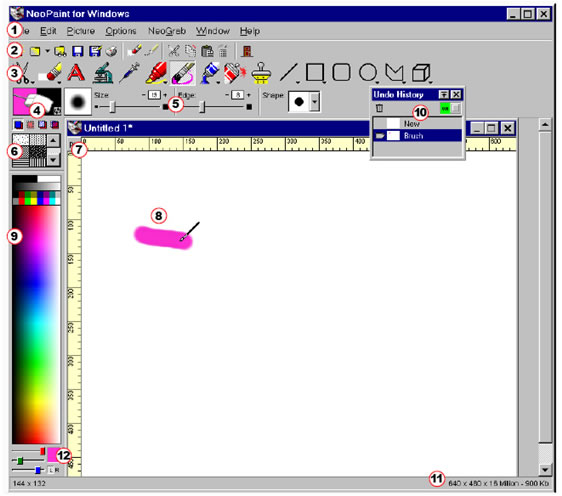Select the green microscope Zoom tool
This screenshot has width=562, height=496.
[x=103, y=73]
